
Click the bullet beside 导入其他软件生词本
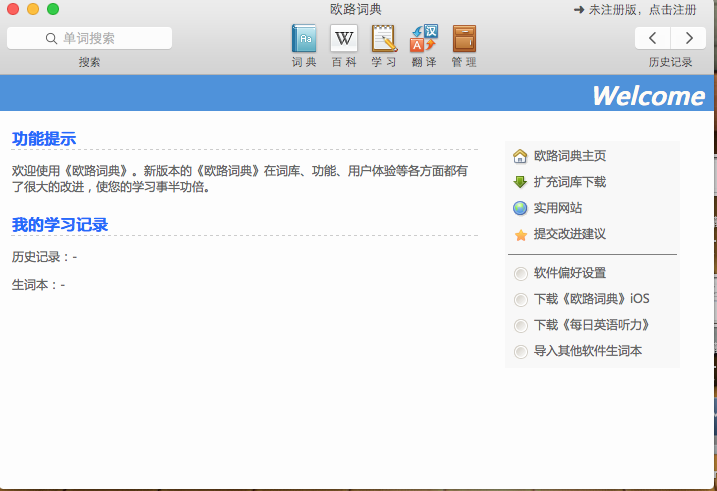coord(520,352)
